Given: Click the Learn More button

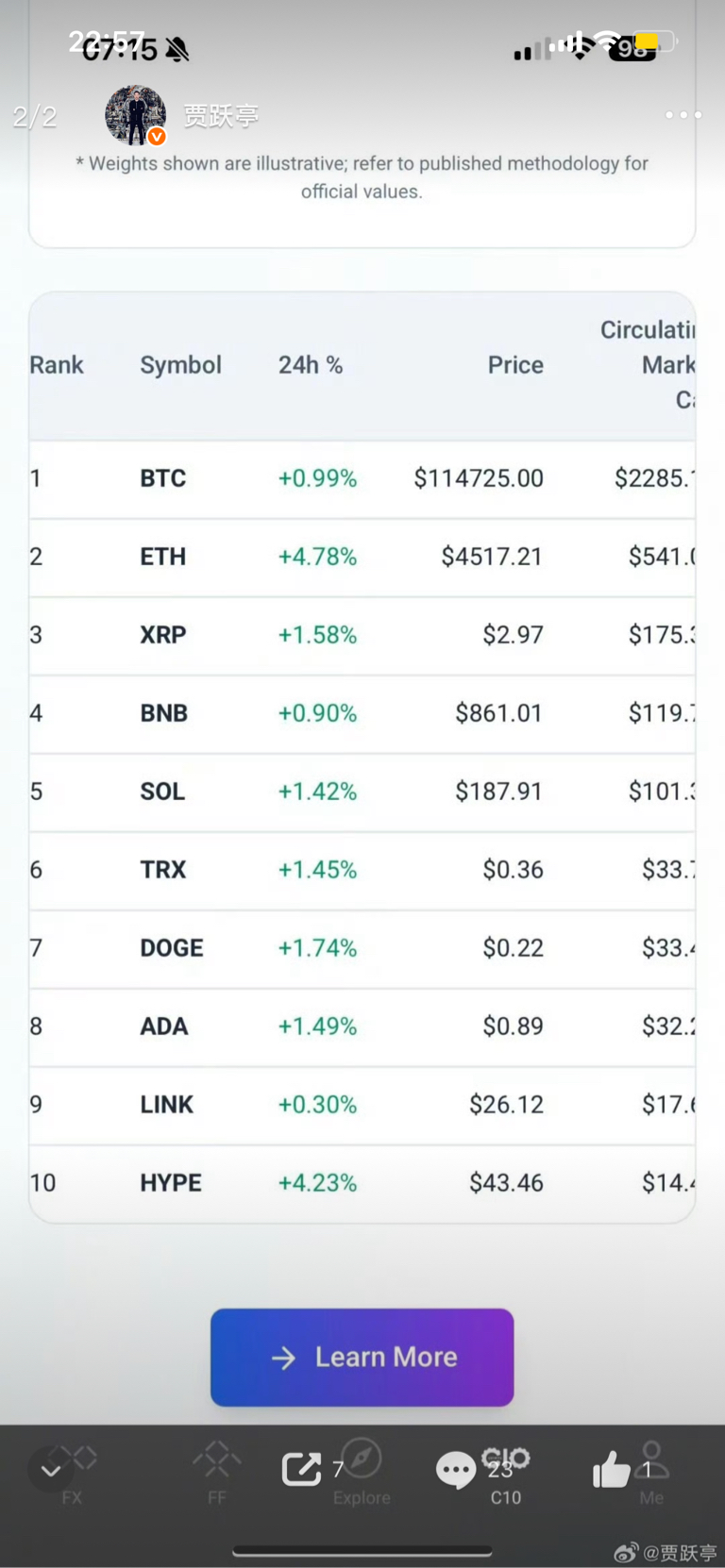Looking at the screenshot, I should pos(362,1357).
